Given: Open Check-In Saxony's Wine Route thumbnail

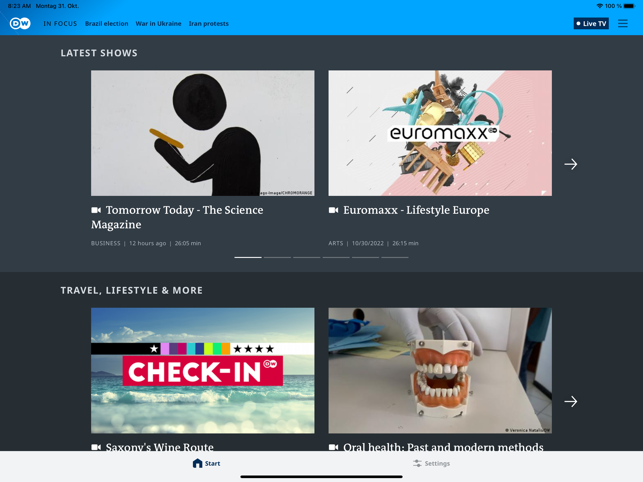Looking at the screenshot, I should point(203,370).
